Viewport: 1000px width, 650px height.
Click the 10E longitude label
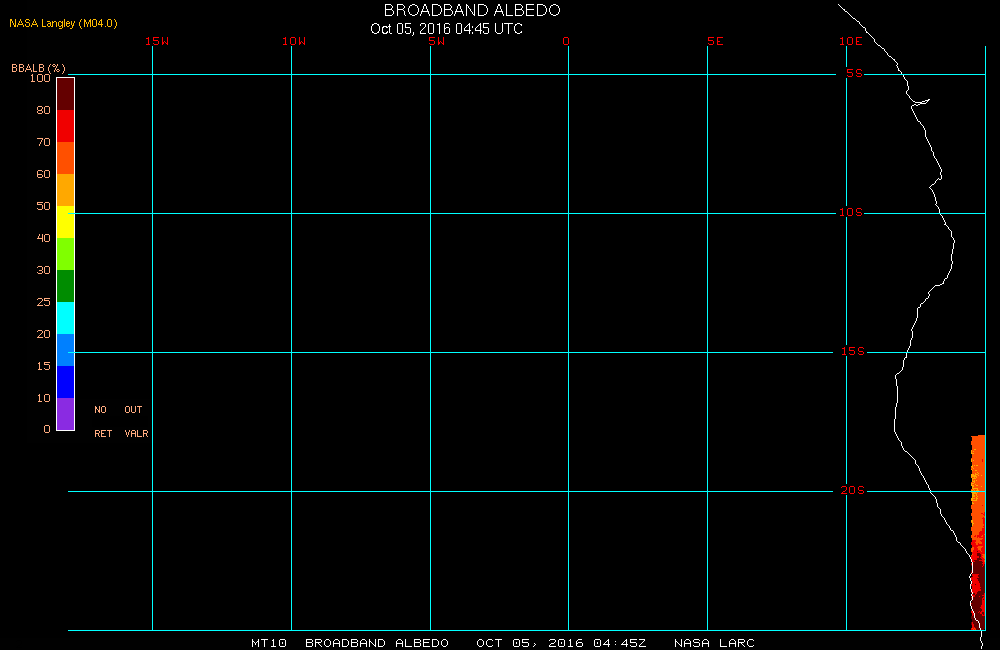[x=851, y=41]
